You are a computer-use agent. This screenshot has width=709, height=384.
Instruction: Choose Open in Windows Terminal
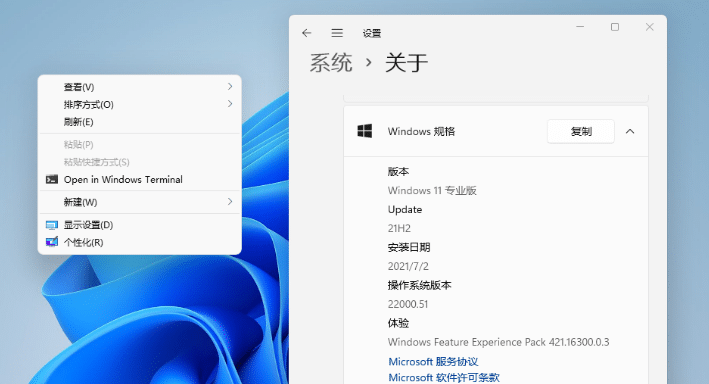click(x=140, y=180)
